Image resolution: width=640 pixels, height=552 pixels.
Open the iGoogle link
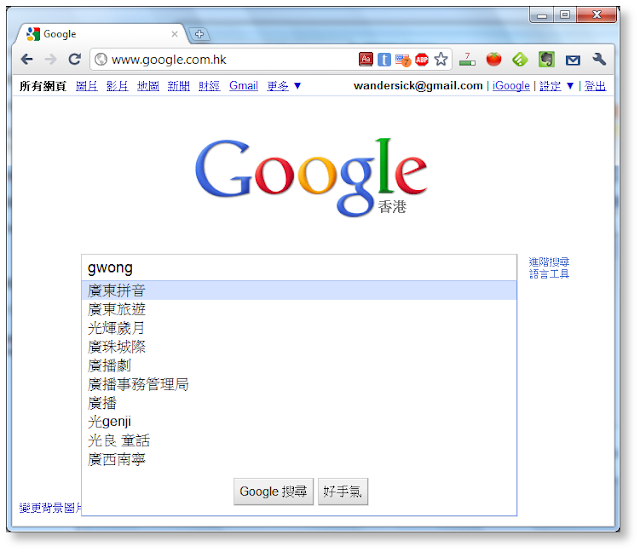tap(511, 86)
